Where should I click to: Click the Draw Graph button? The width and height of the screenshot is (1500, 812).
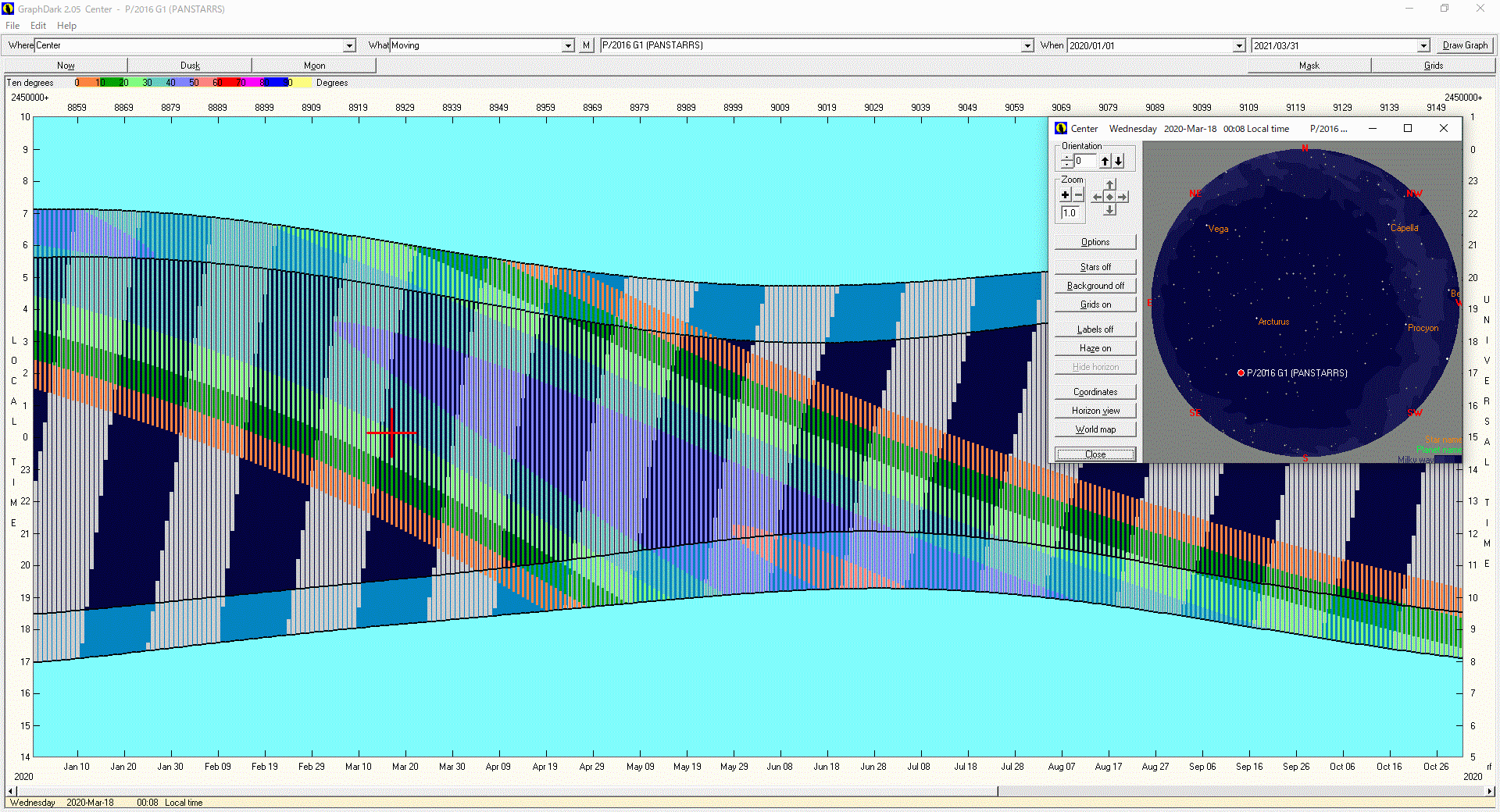(1465, 45)
